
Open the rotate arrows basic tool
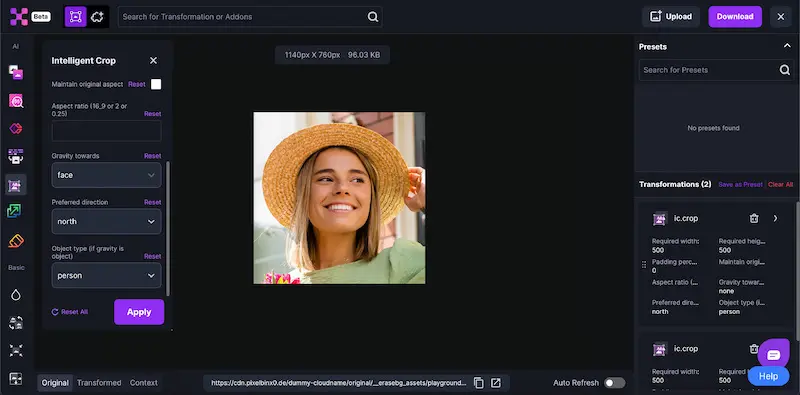pos(16,323)
